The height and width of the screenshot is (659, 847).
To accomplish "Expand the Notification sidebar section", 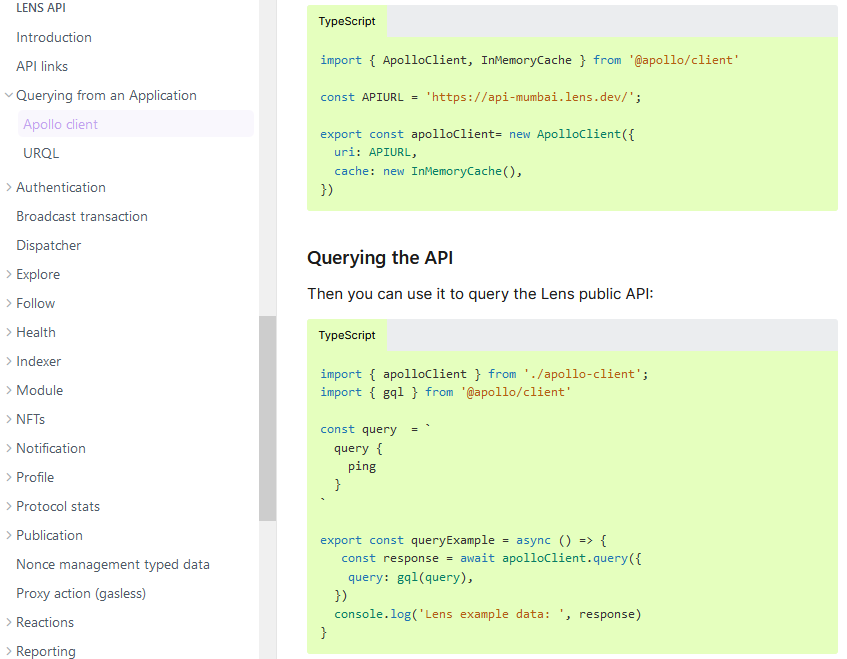I will click(x=9, y=448).
